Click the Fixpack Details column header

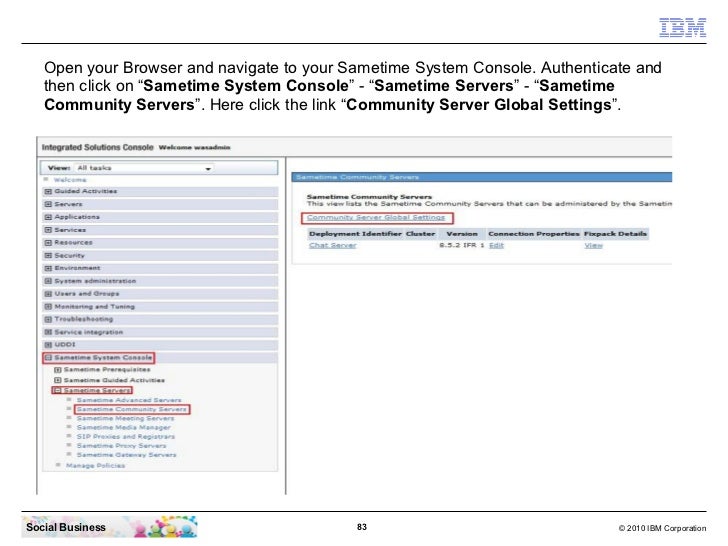[x=615, y=234]
